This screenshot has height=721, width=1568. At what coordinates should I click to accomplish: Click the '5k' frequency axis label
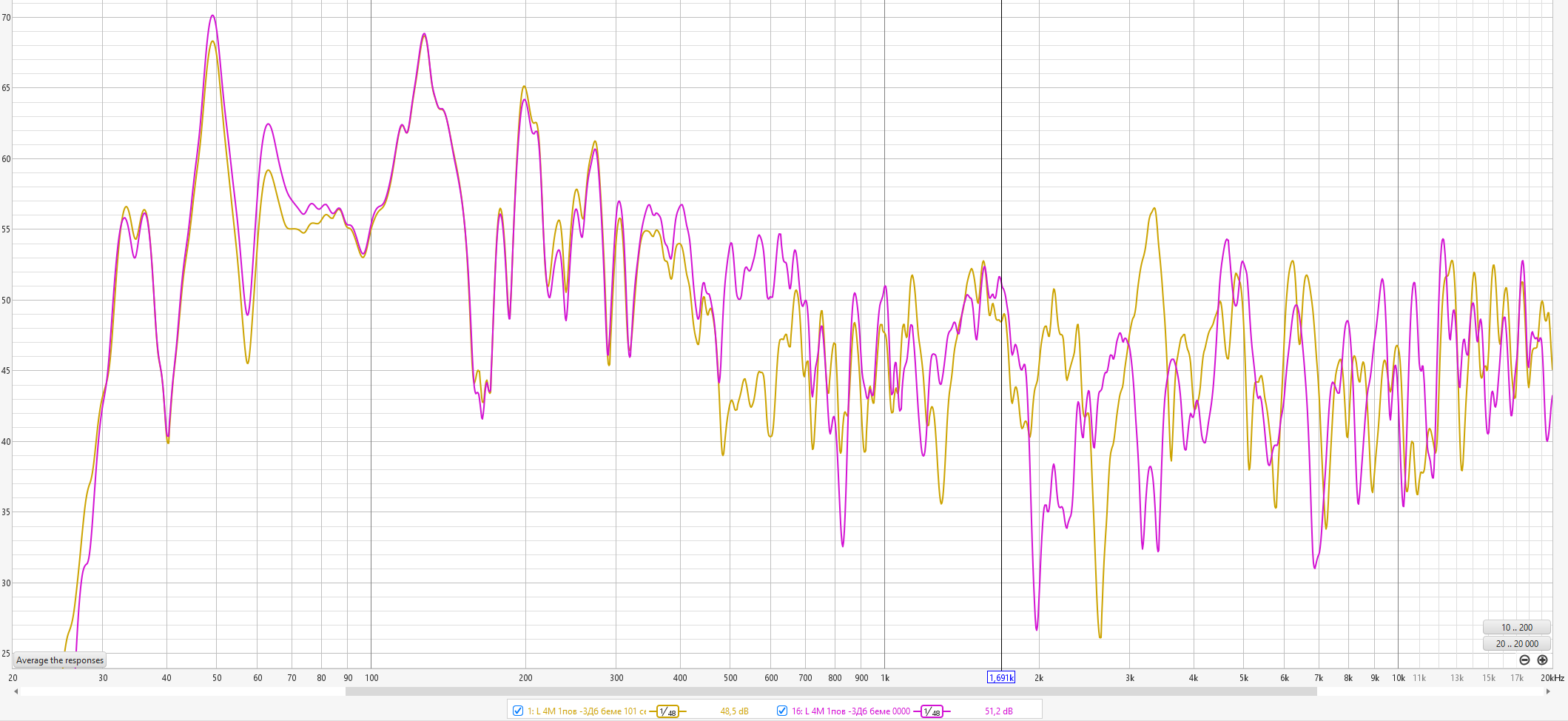tap(1244, 678)
